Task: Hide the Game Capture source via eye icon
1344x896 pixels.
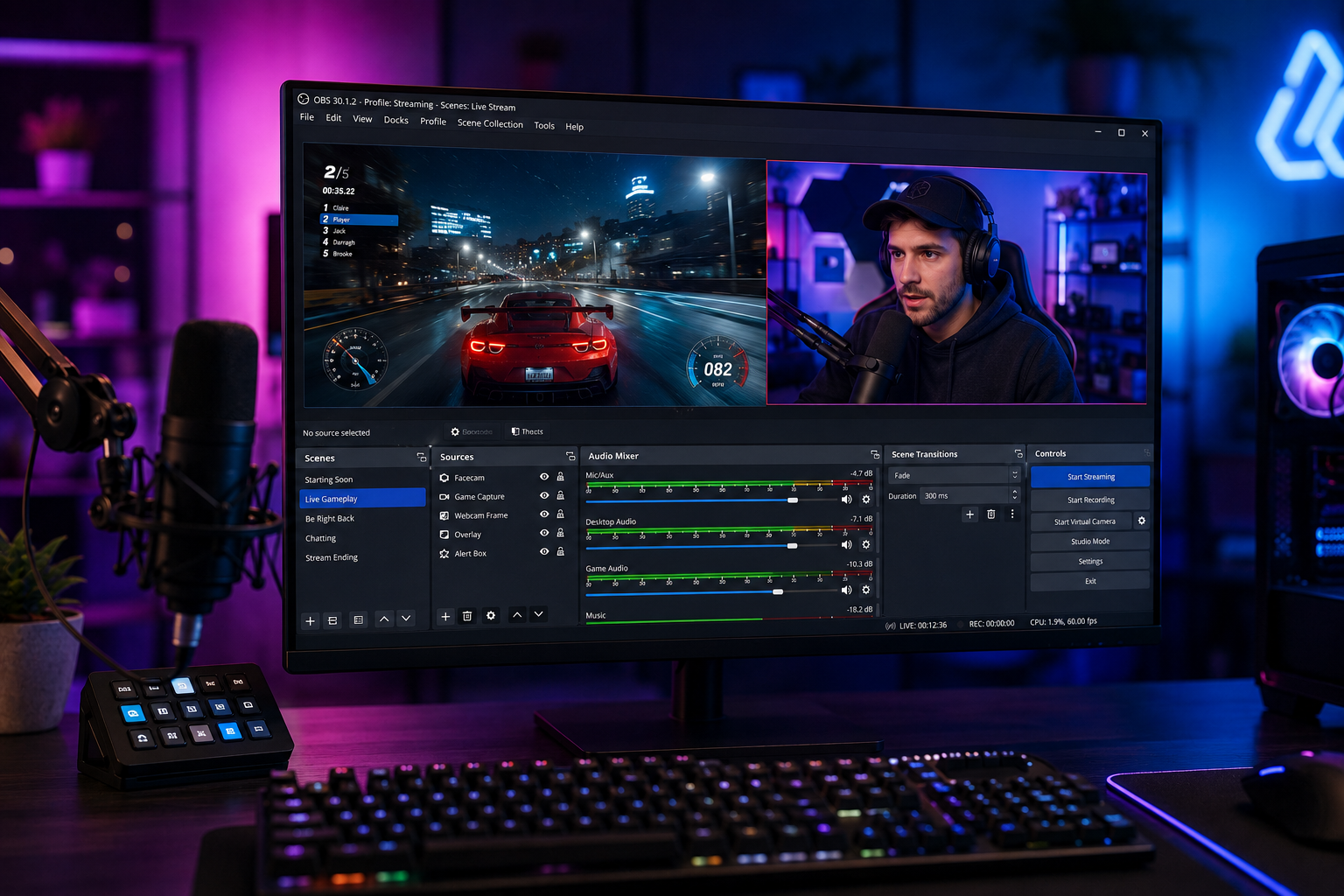Action: (x=544, y=495)
